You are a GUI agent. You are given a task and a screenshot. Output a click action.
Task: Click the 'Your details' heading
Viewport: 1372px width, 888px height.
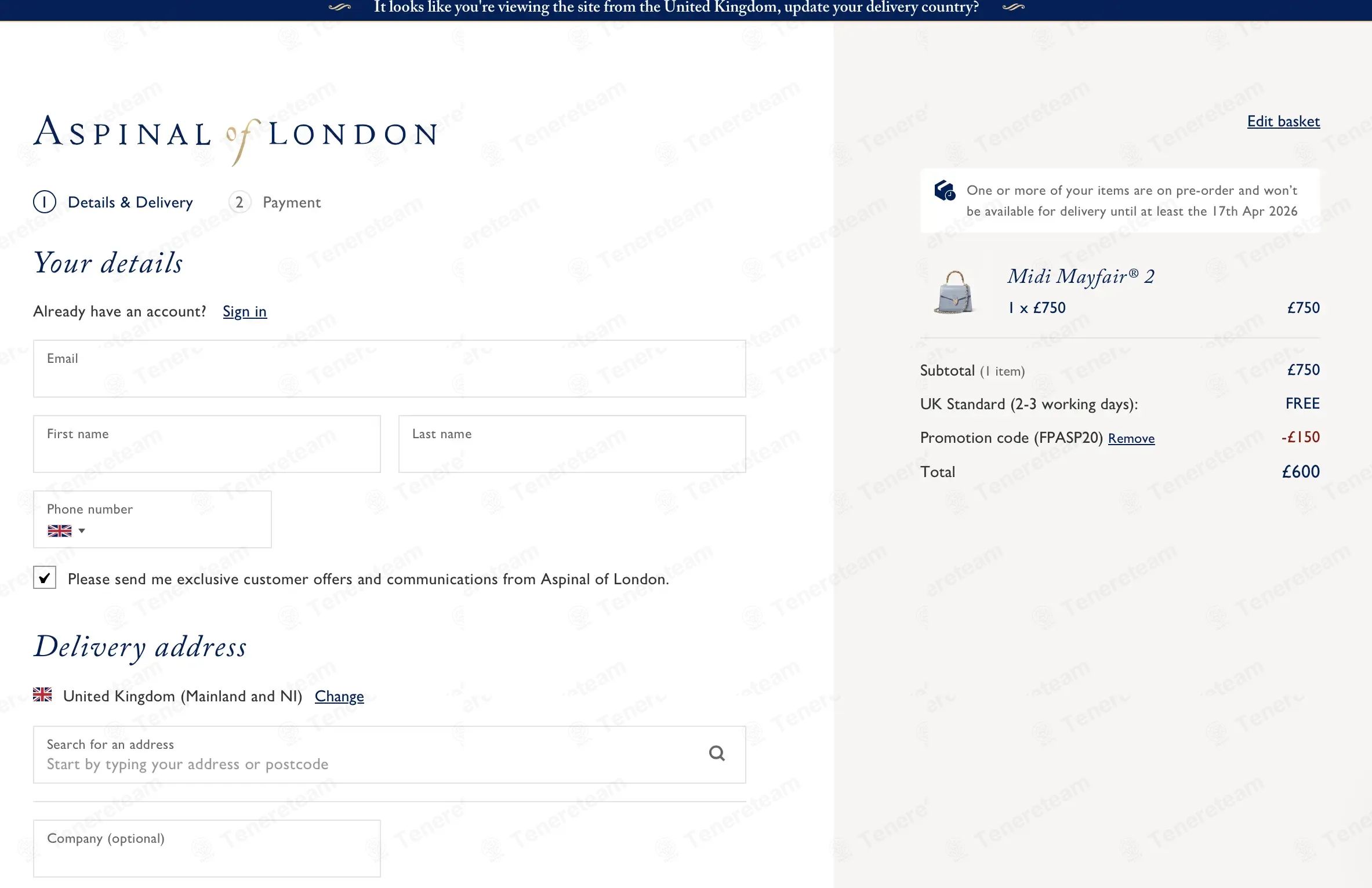pos(108,263)
